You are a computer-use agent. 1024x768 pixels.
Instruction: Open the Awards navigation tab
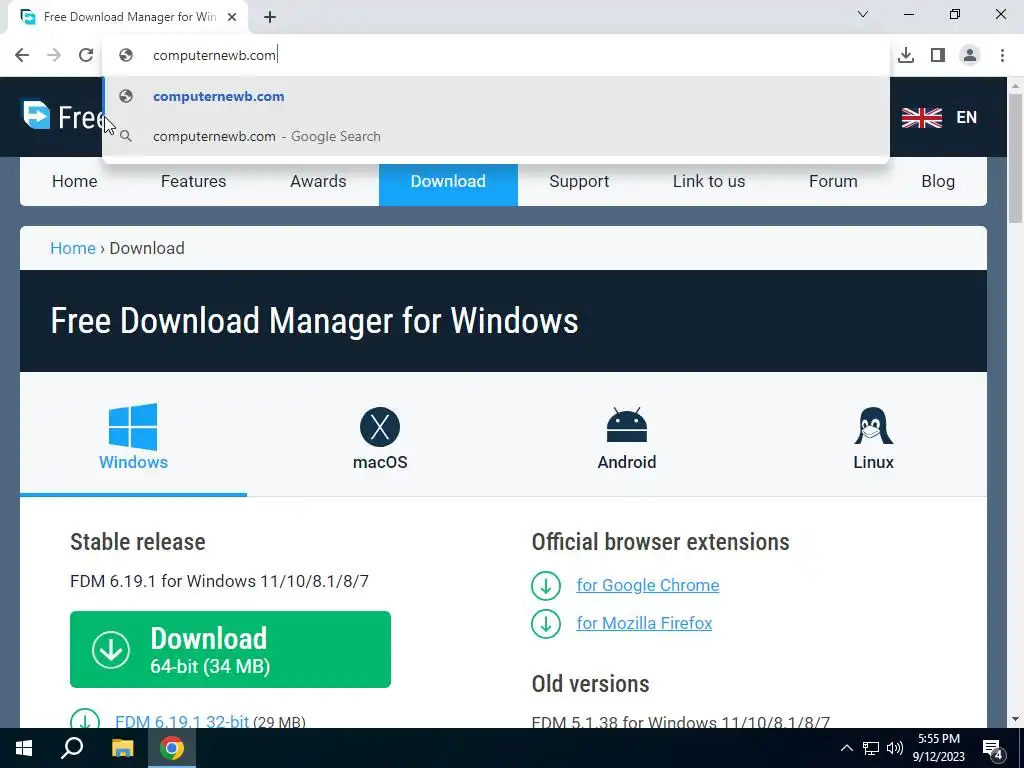pyautogui.click(x=318, y=181)
